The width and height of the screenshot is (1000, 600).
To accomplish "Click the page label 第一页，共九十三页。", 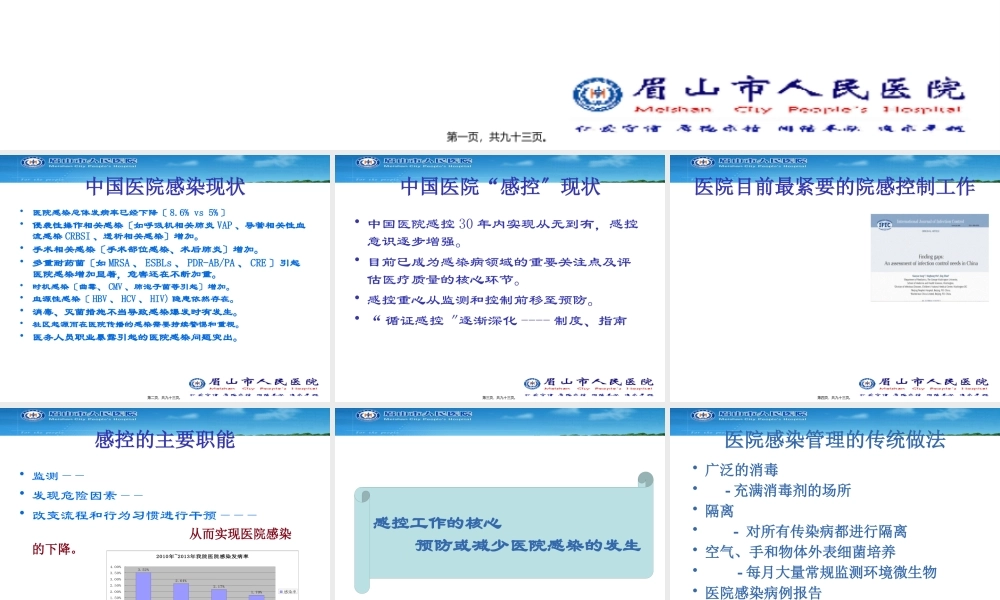I will [497, 137].
